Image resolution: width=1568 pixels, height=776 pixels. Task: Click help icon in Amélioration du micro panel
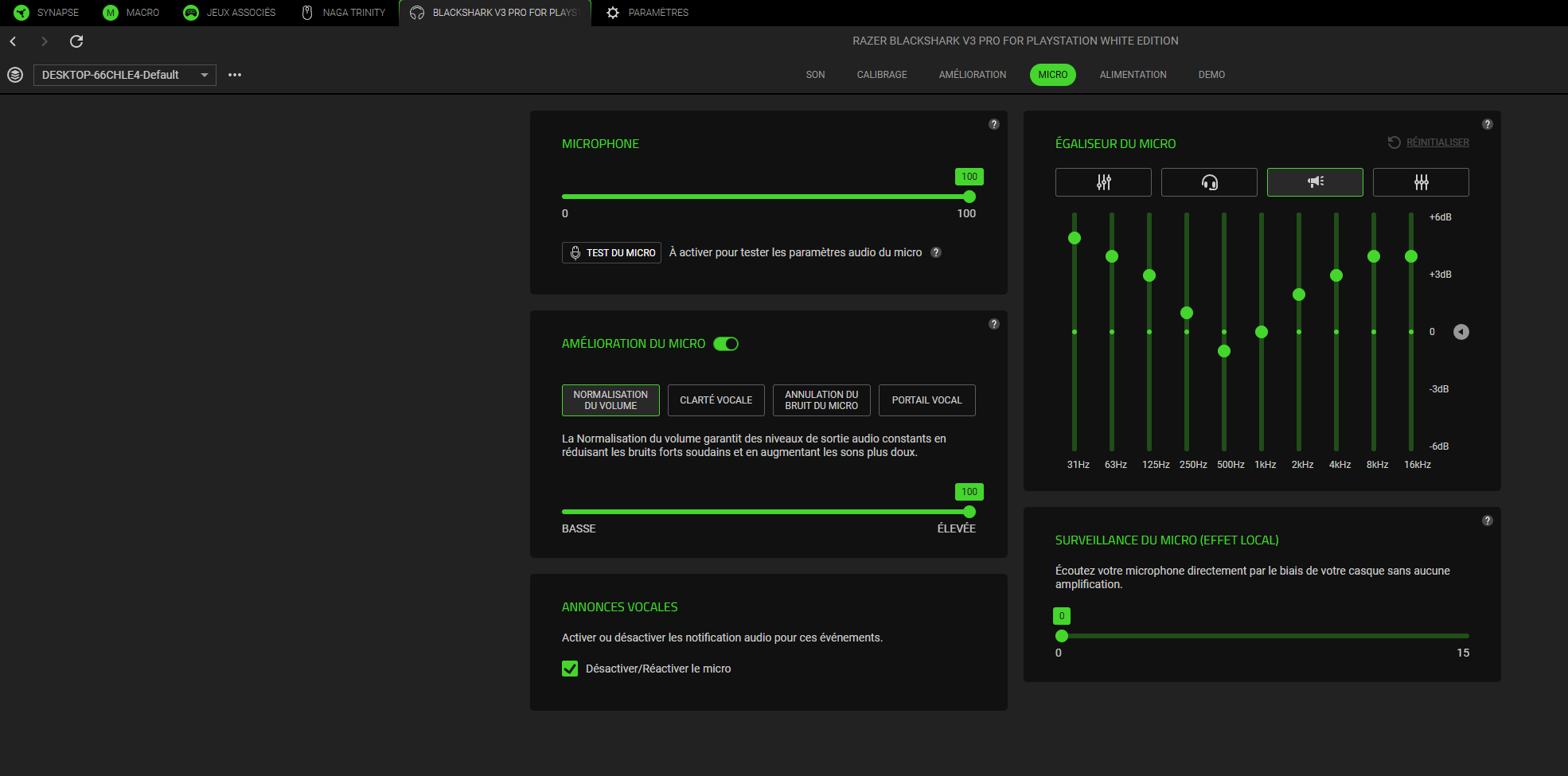[994, 324]
